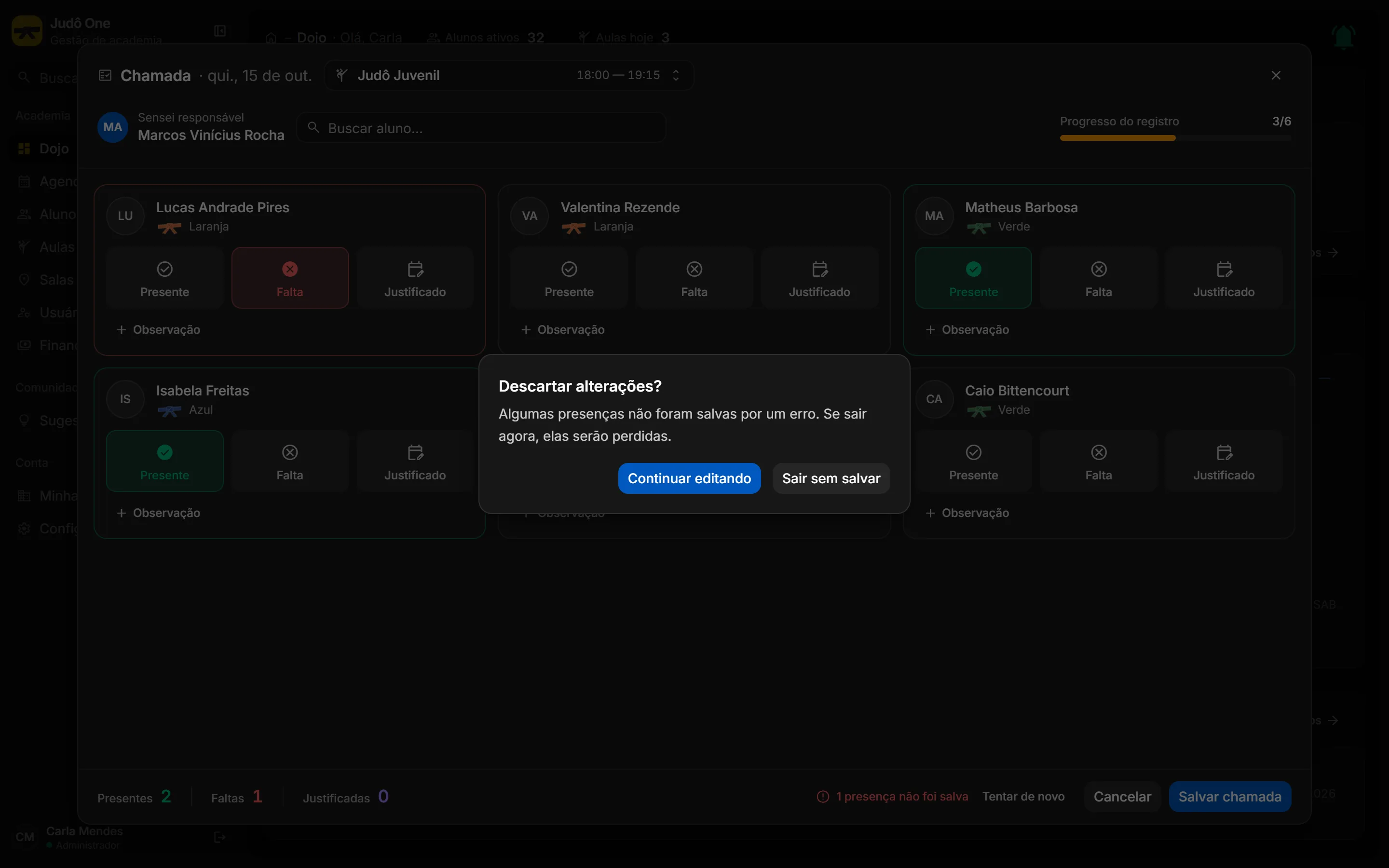Click the Judô One logo
This screenshot has width=1389, height=868.
(27, 31)
